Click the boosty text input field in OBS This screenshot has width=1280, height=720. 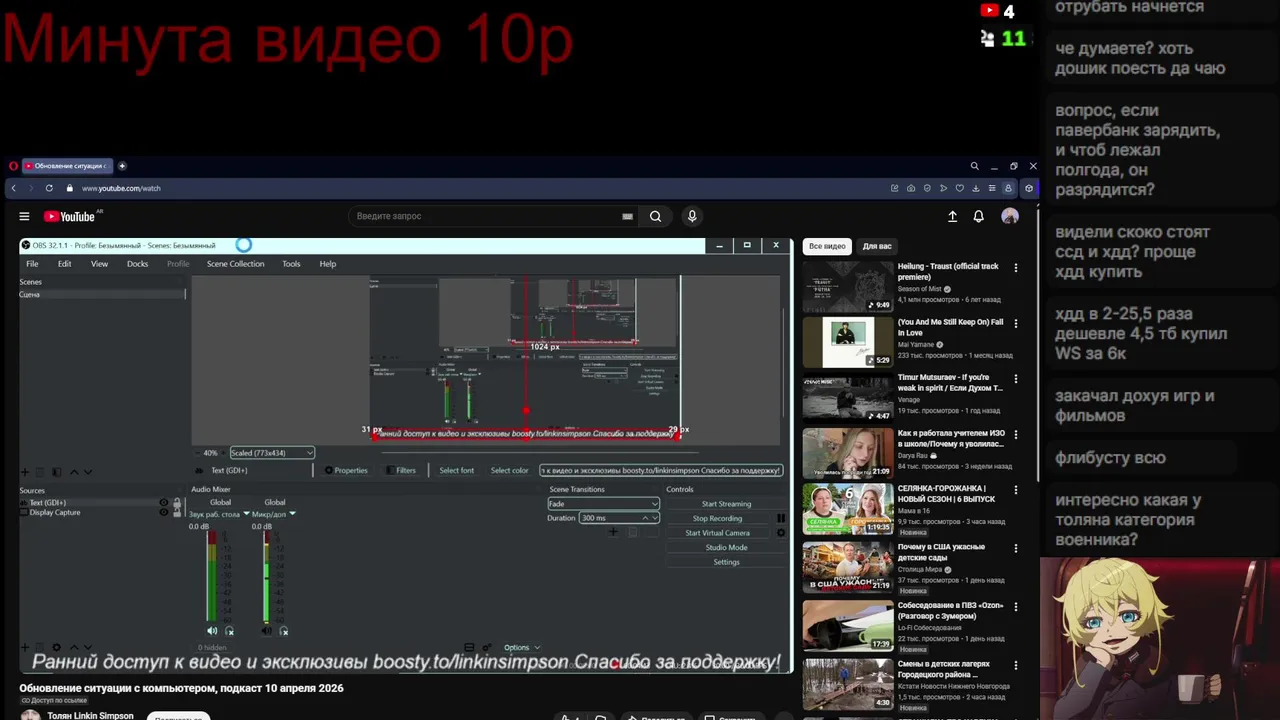point(661,470)
